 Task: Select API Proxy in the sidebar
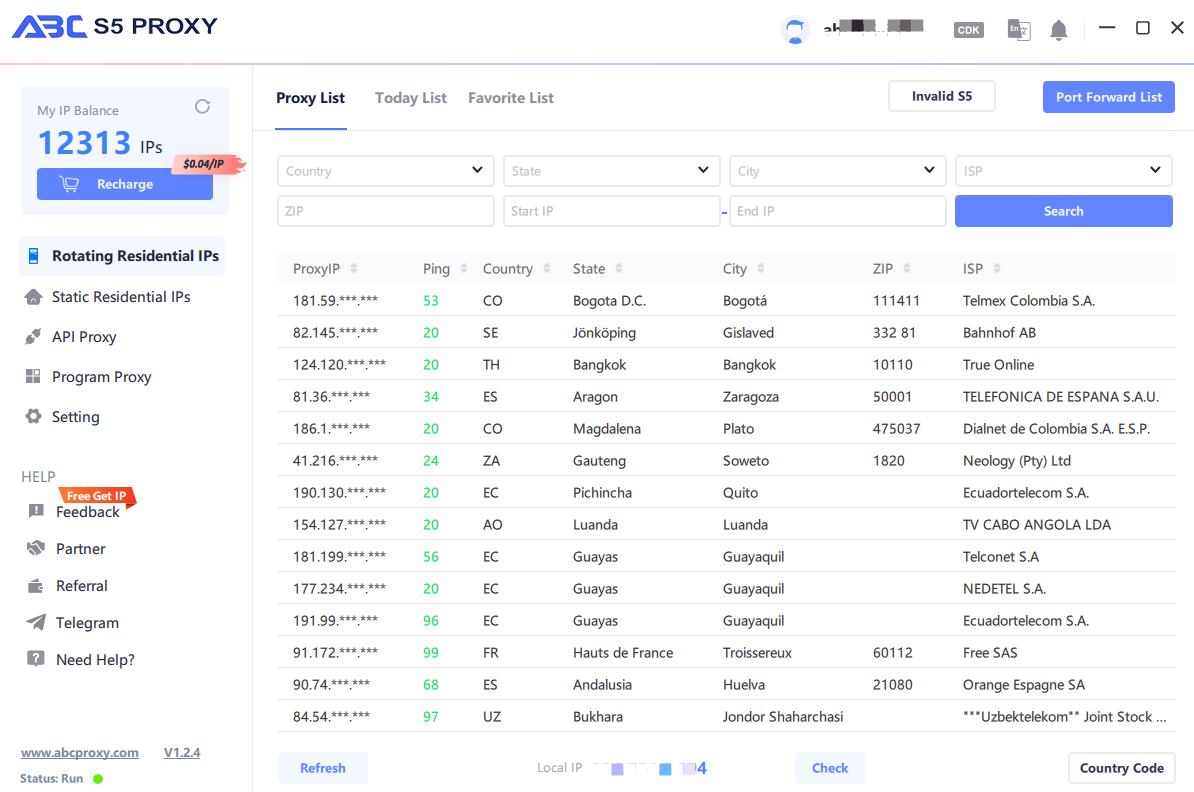(84, 337)
